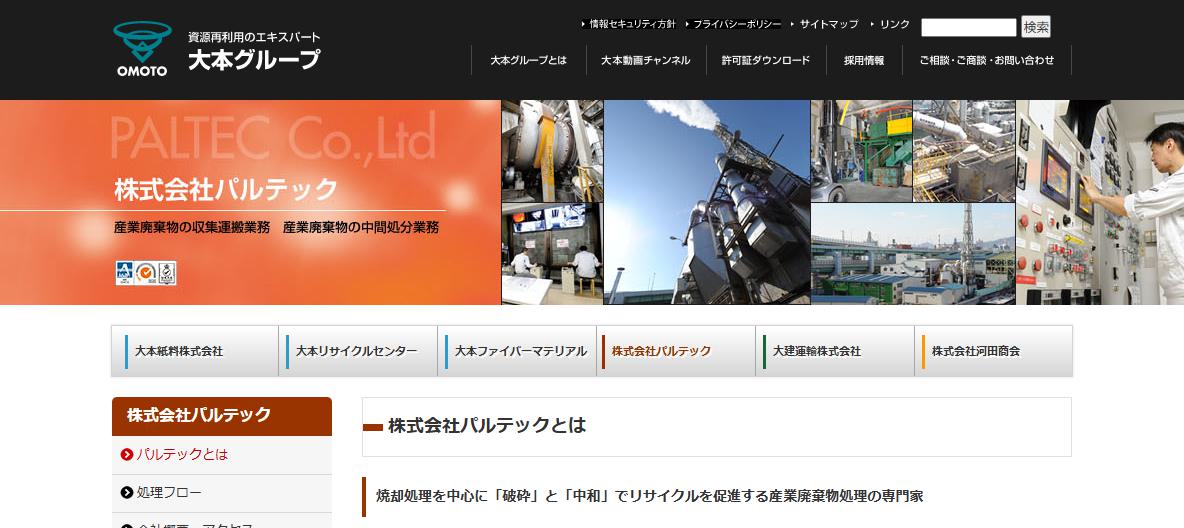Image resolution: width=1184 pixels, height=528 pixels.
Task: Open the 許可証ダウンロード menu item
Action: (766, 60)
